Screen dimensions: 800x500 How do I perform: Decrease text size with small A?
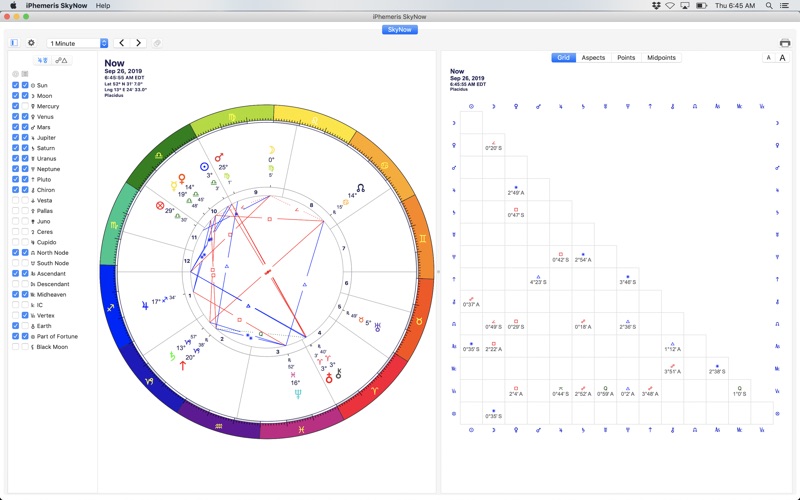768,58
